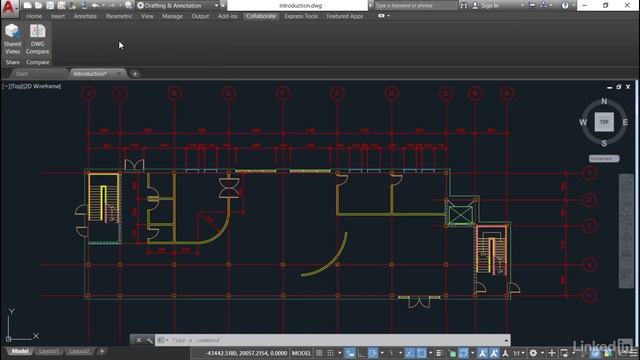Open status bar workspace switching gear
Screen dimensions: 640x360
click(533, 353)
